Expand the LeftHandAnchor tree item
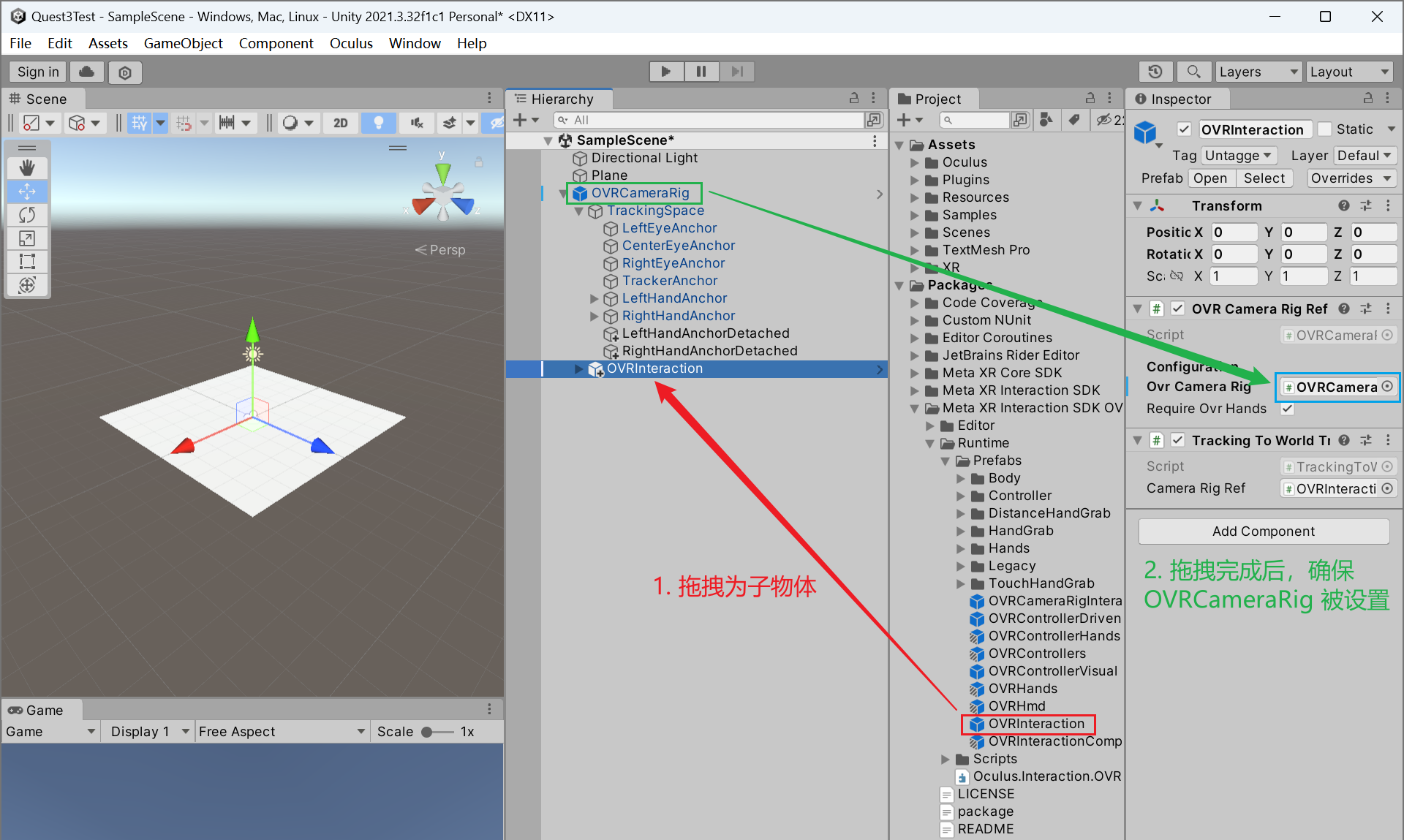 (x=595, y=298)
